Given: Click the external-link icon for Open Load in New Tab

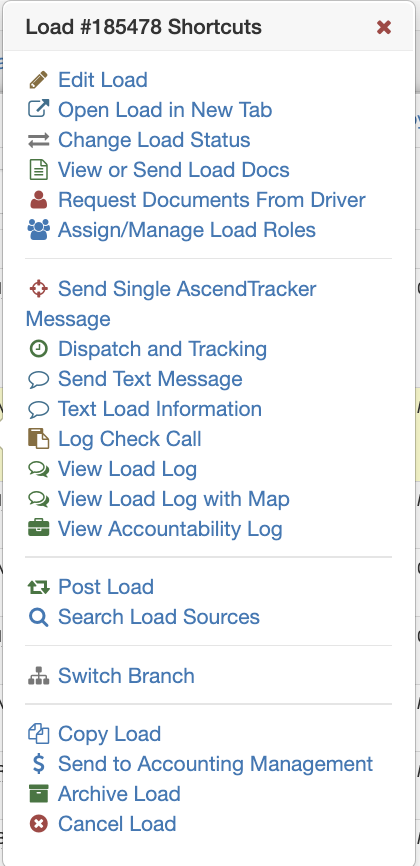Looking at the screenshot, I should [x=38, y=109].
